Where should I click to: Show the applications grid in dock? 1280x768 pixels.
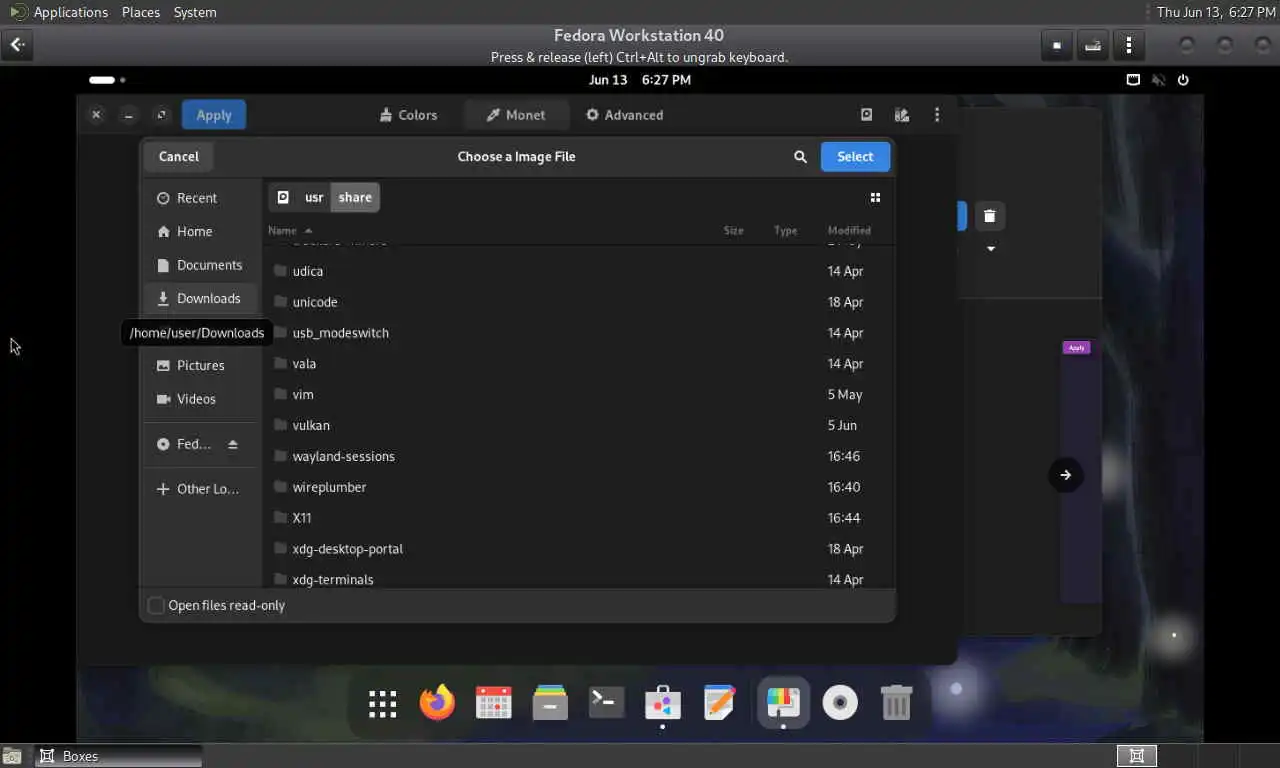tap(382, 704)
